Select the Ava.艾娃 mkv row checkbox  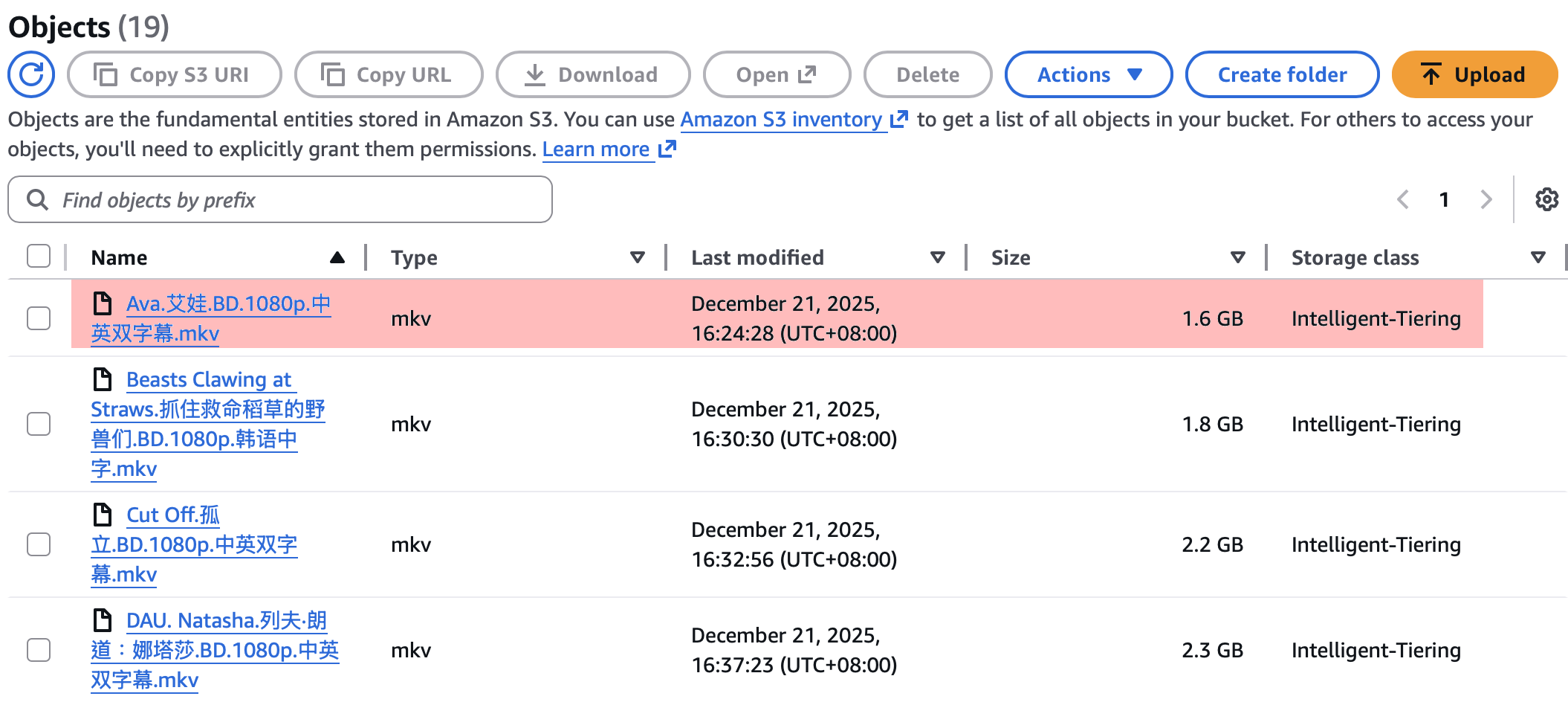pos(39,318)
